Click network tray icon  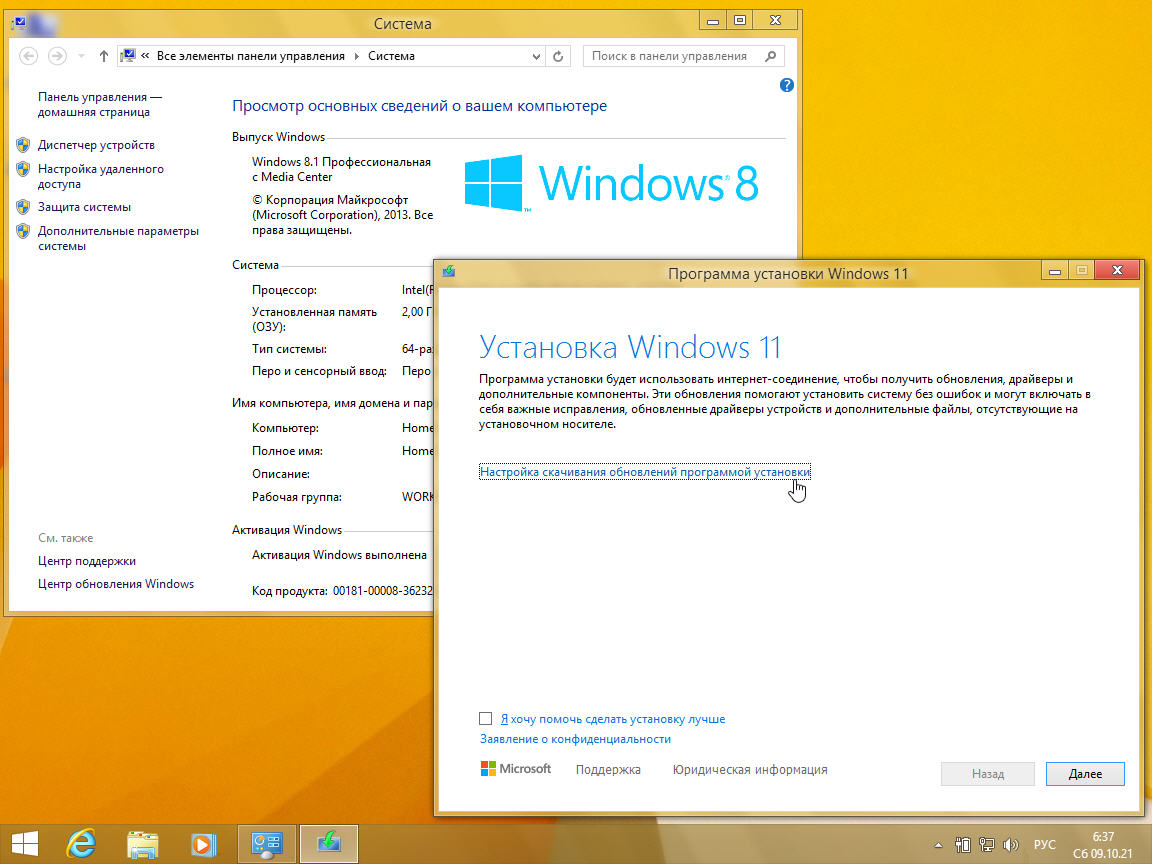987,845
